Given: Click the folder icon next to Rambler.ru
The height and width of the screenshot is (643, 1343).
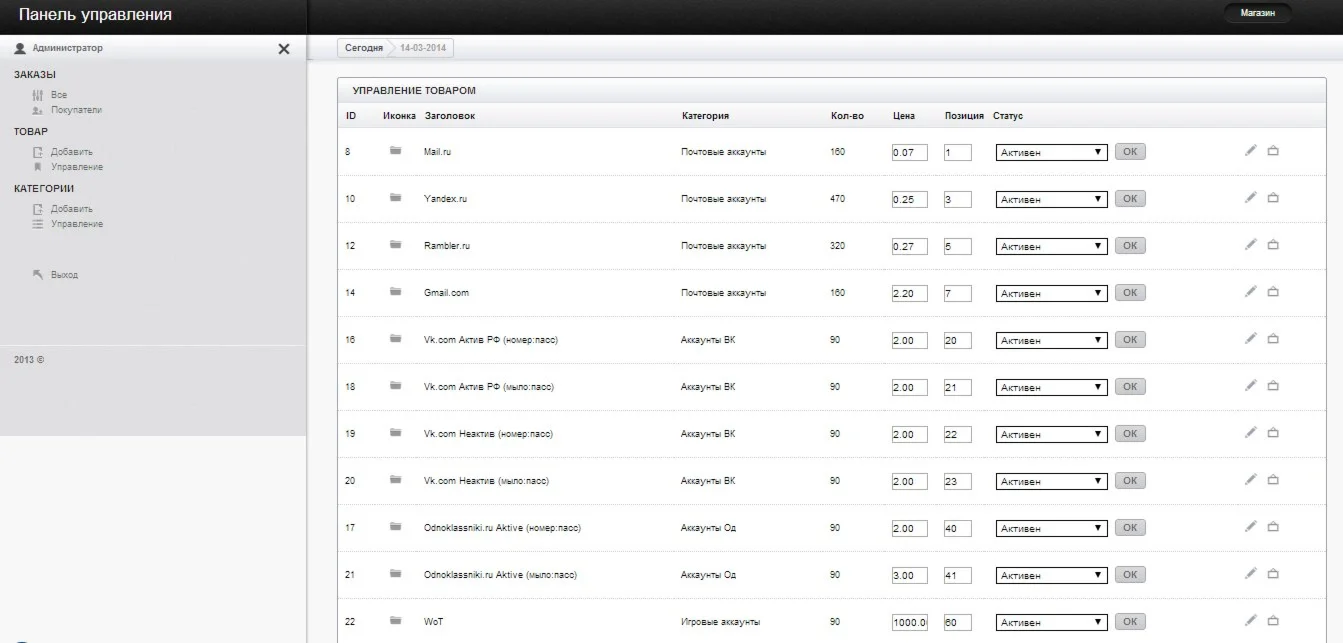Looking at the screenshot, I should pyautogui.click(x=396, y=245).
